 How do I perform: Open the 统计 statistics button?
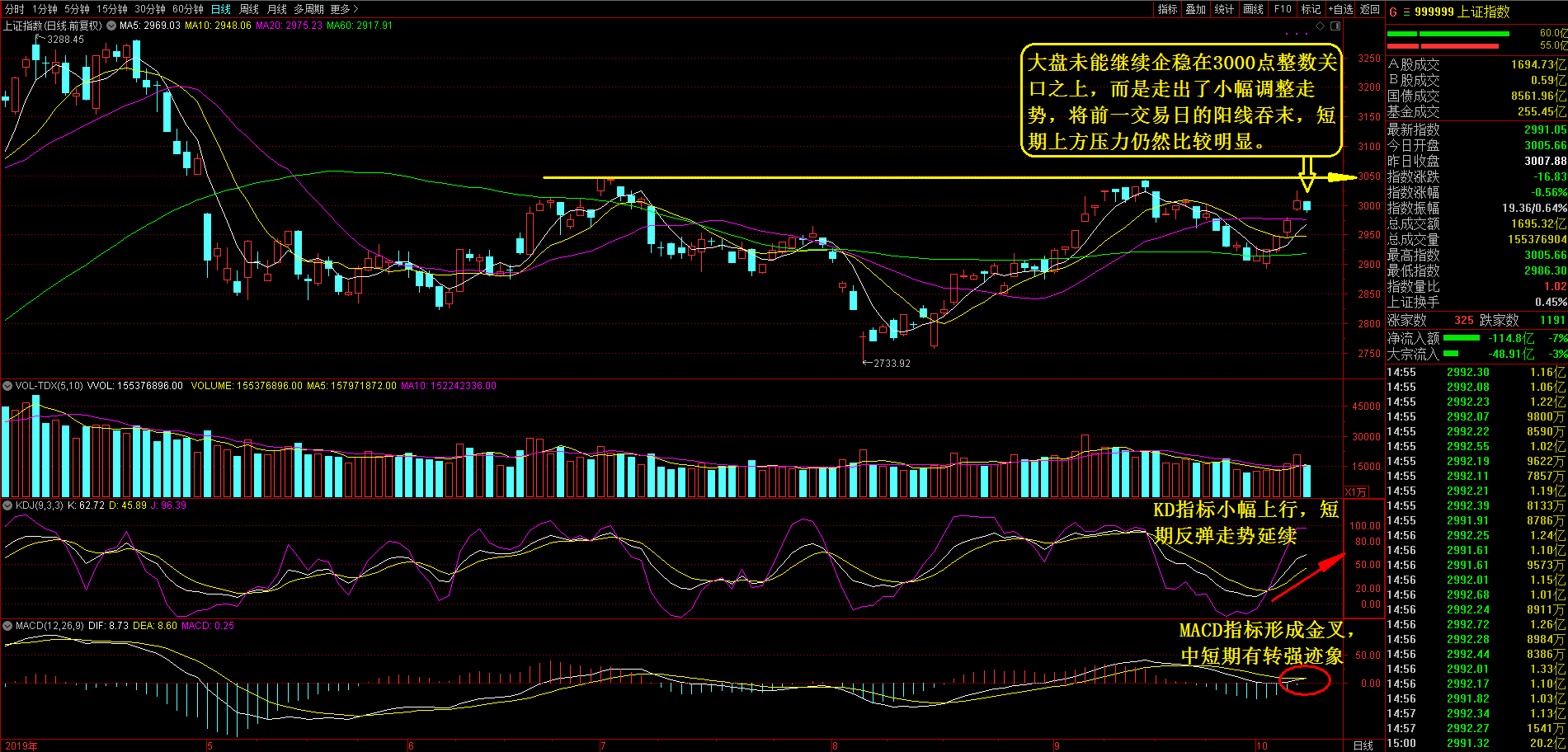[x=1225, y=9]
